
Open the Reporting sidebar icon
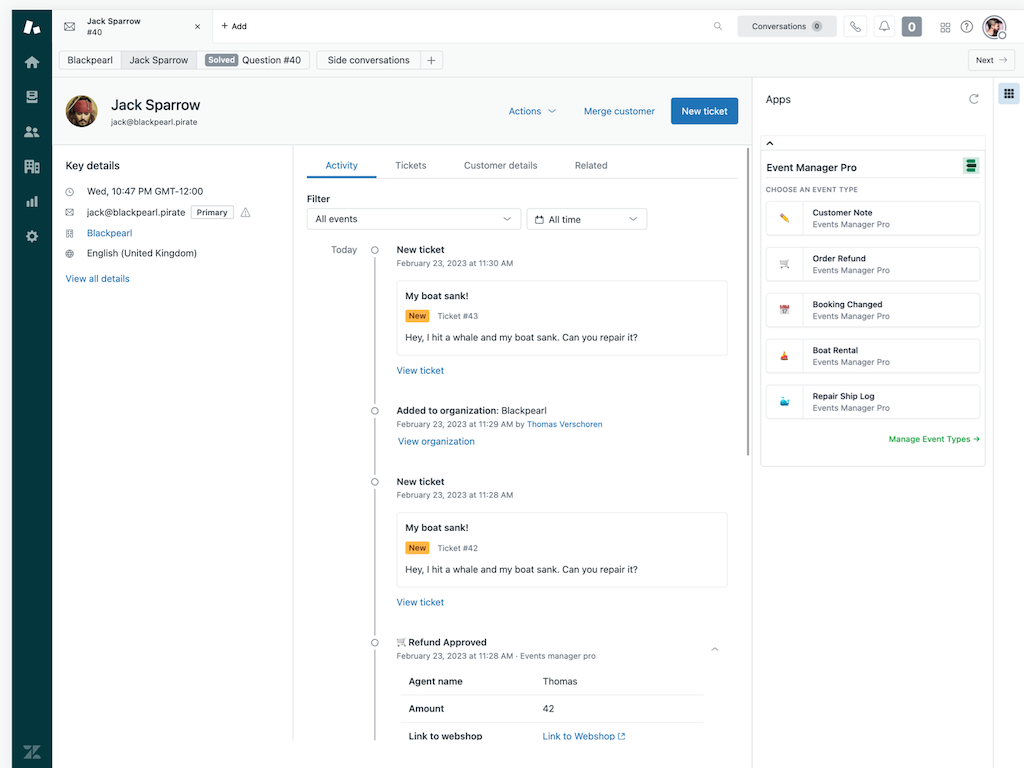coord(31,201)
